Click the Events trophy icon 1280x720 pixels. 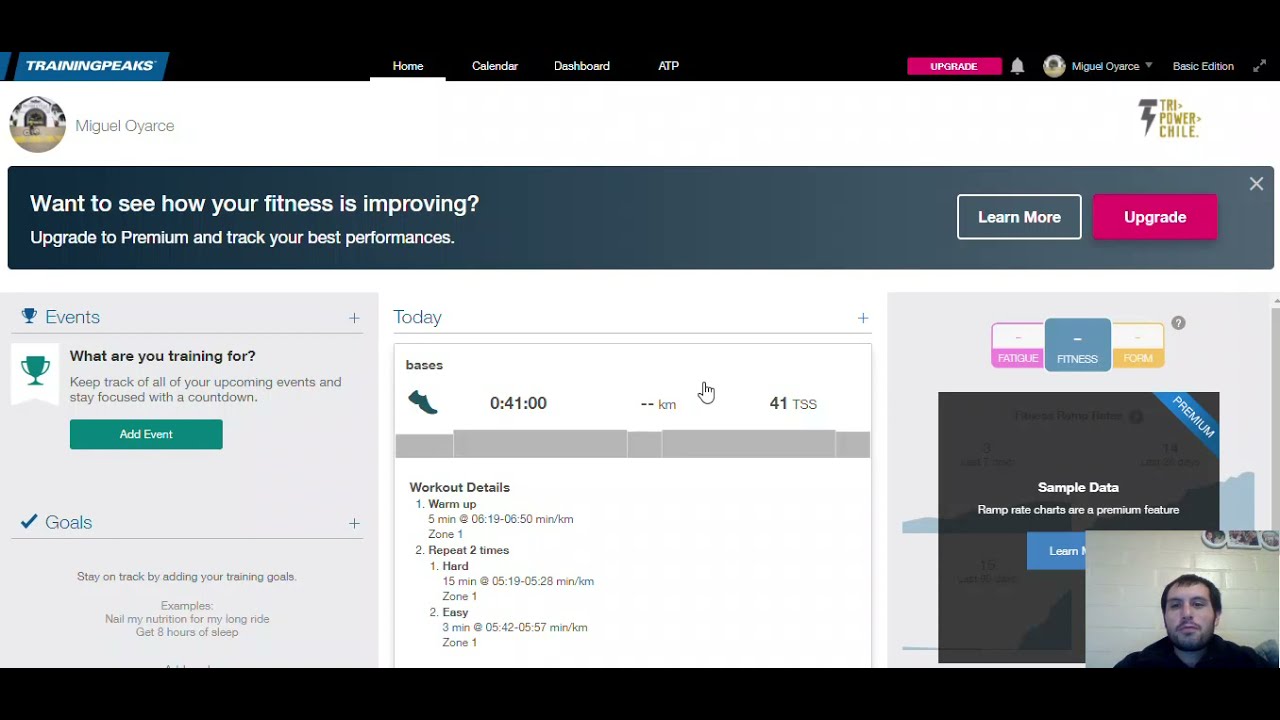click(x=29, y=317)
